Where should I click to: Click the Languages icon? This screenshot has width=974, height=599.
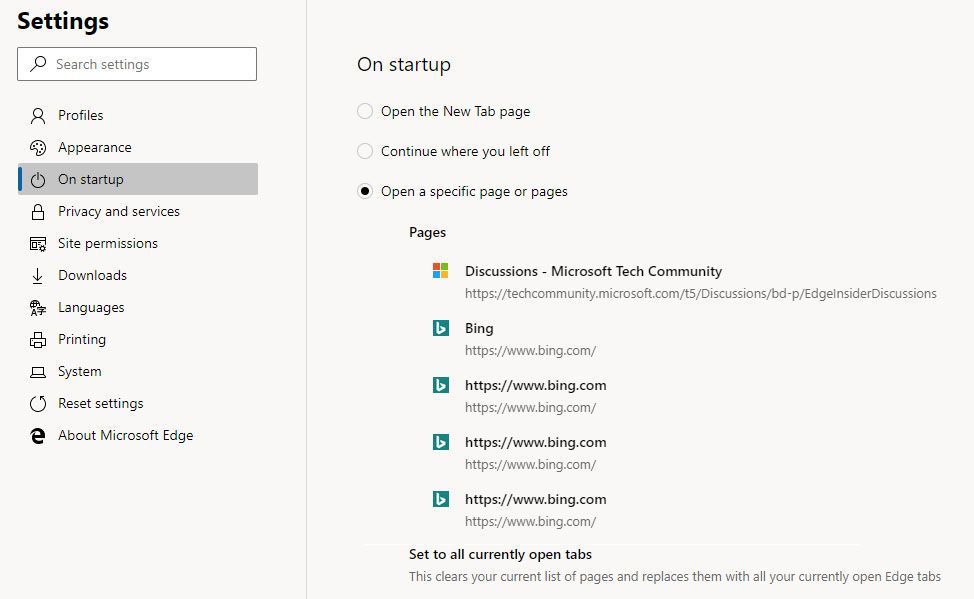point(38,308)
